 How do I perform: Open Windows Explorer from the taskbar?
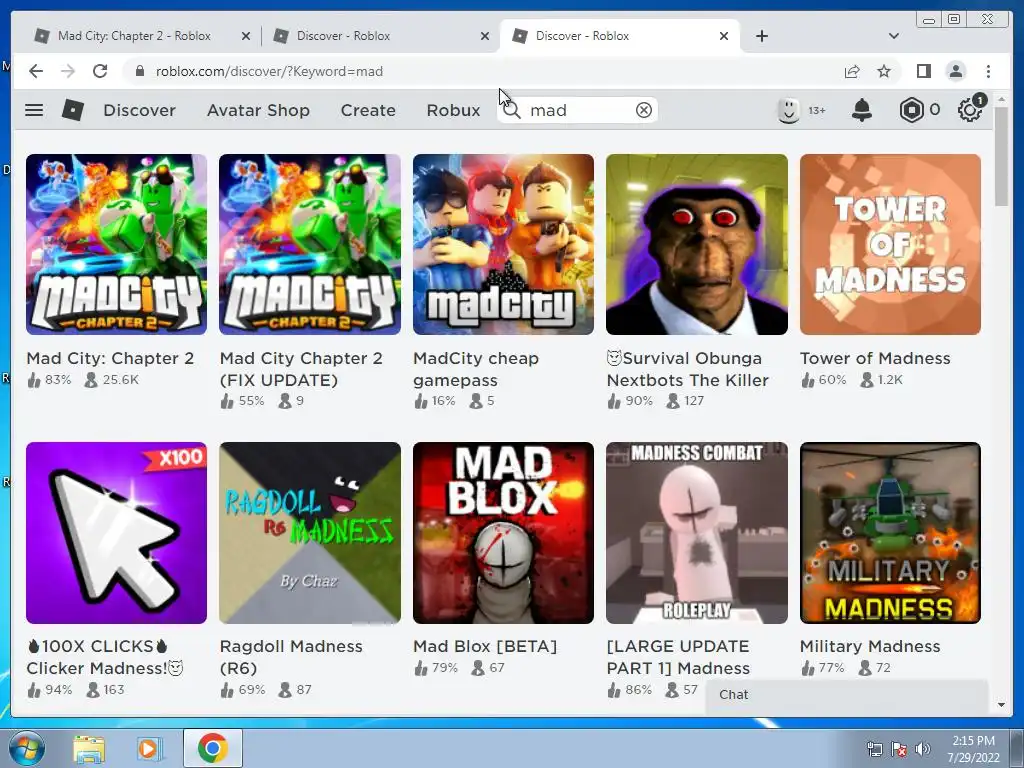89,748
